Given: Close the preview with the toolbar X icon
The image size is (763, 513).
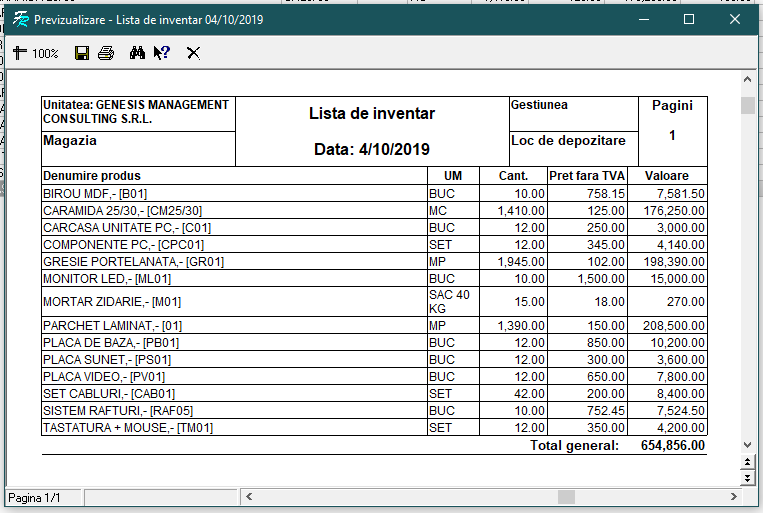Looking at the screenshot, I should pos(193,53).
